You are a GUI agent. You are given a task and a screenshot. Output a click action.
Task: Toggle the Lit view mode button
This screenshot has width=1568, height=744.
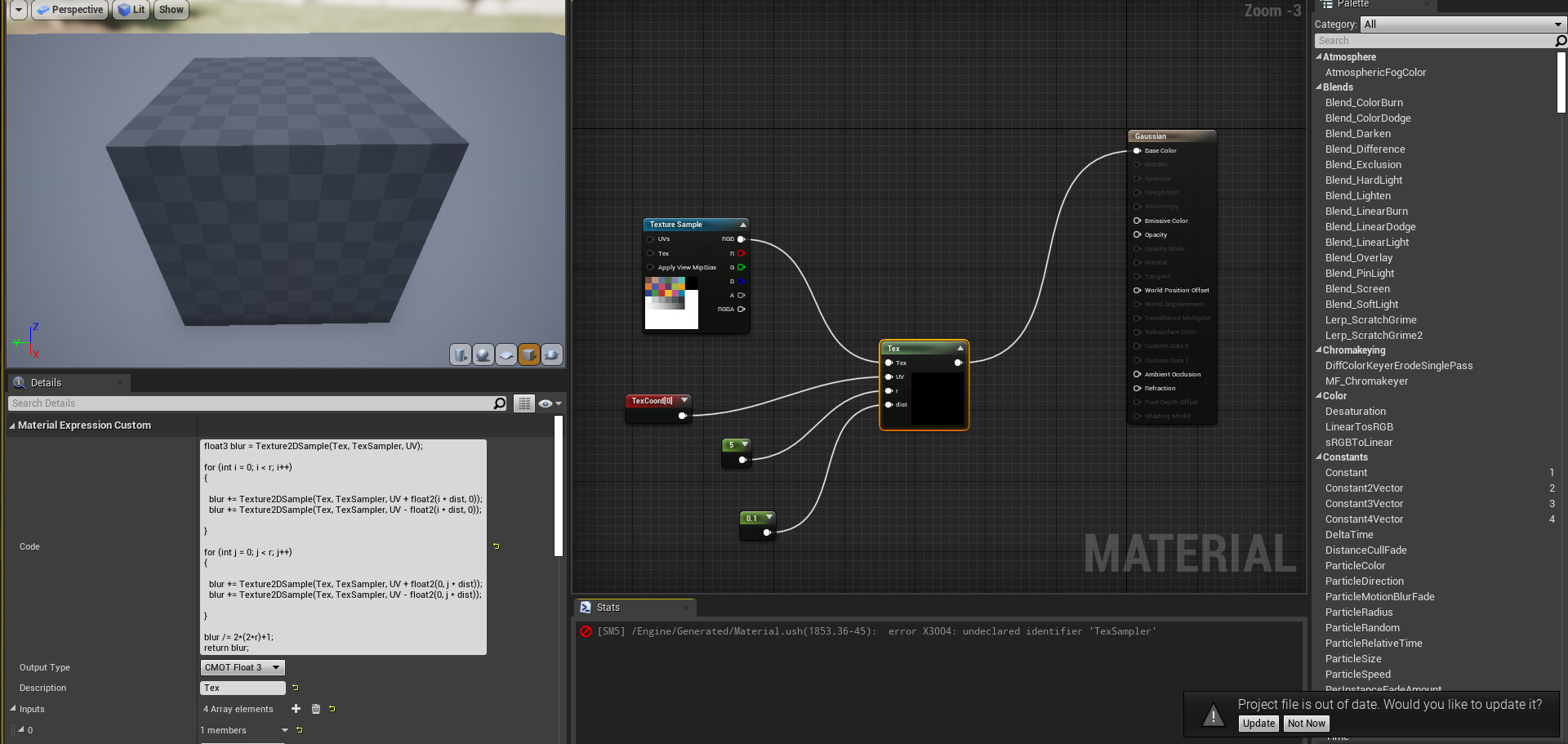pyautogui.click(x=131, y=10)
